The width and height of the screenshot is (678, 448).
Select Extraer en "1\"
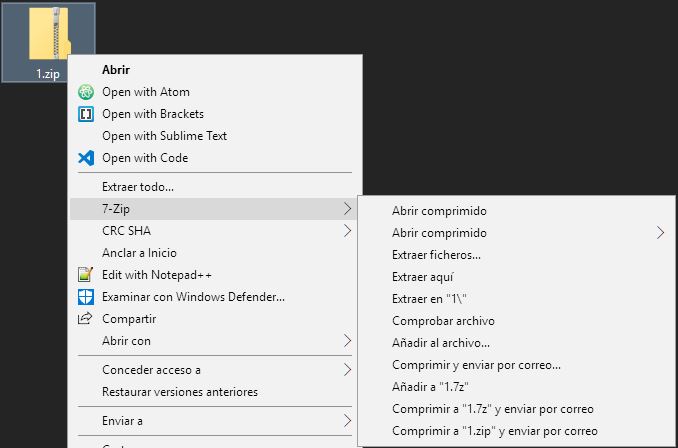[516, 299]
